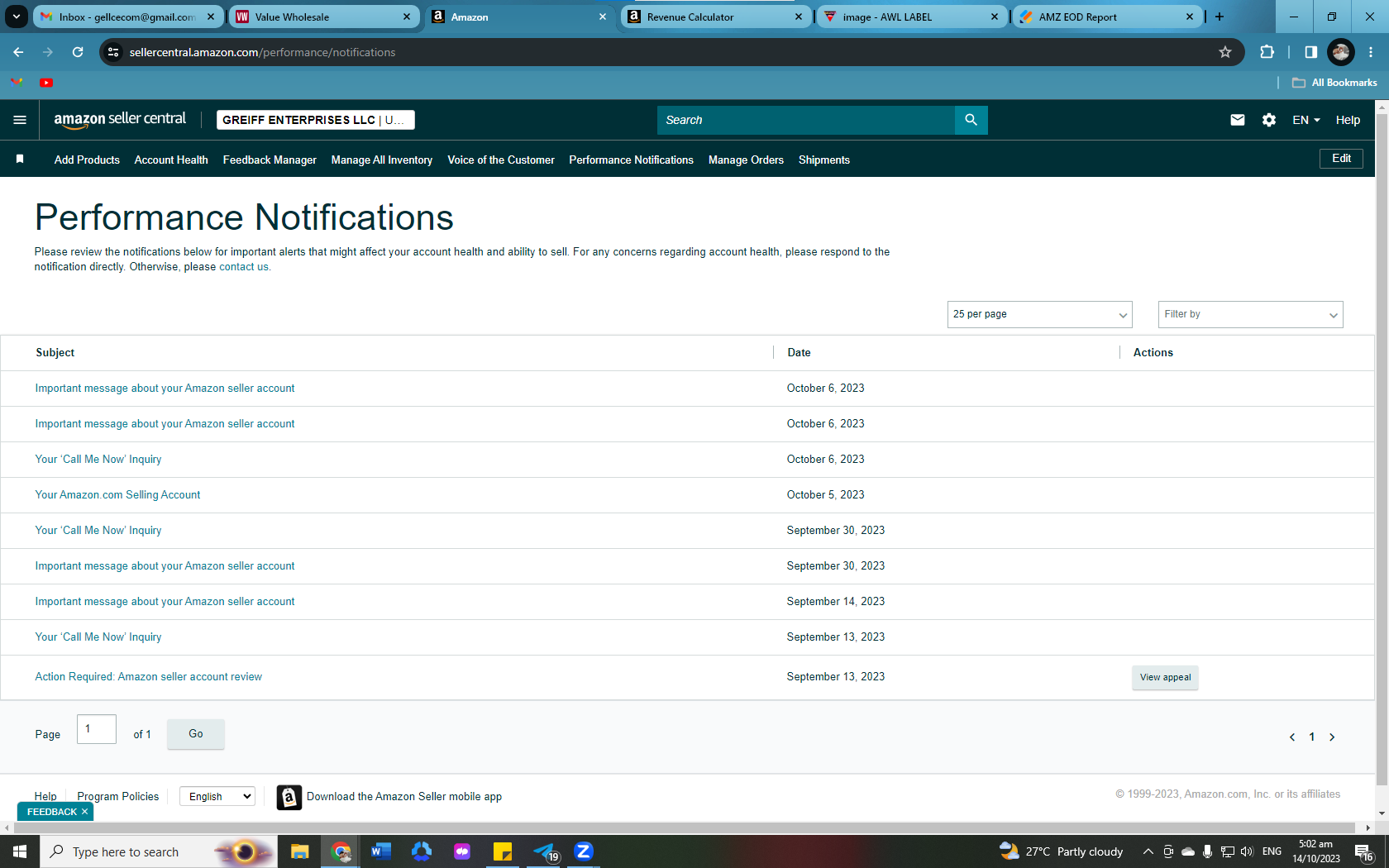Open Voice of the Customer in nav bar
Screen dimensions: 1389x868
point(501,160)
